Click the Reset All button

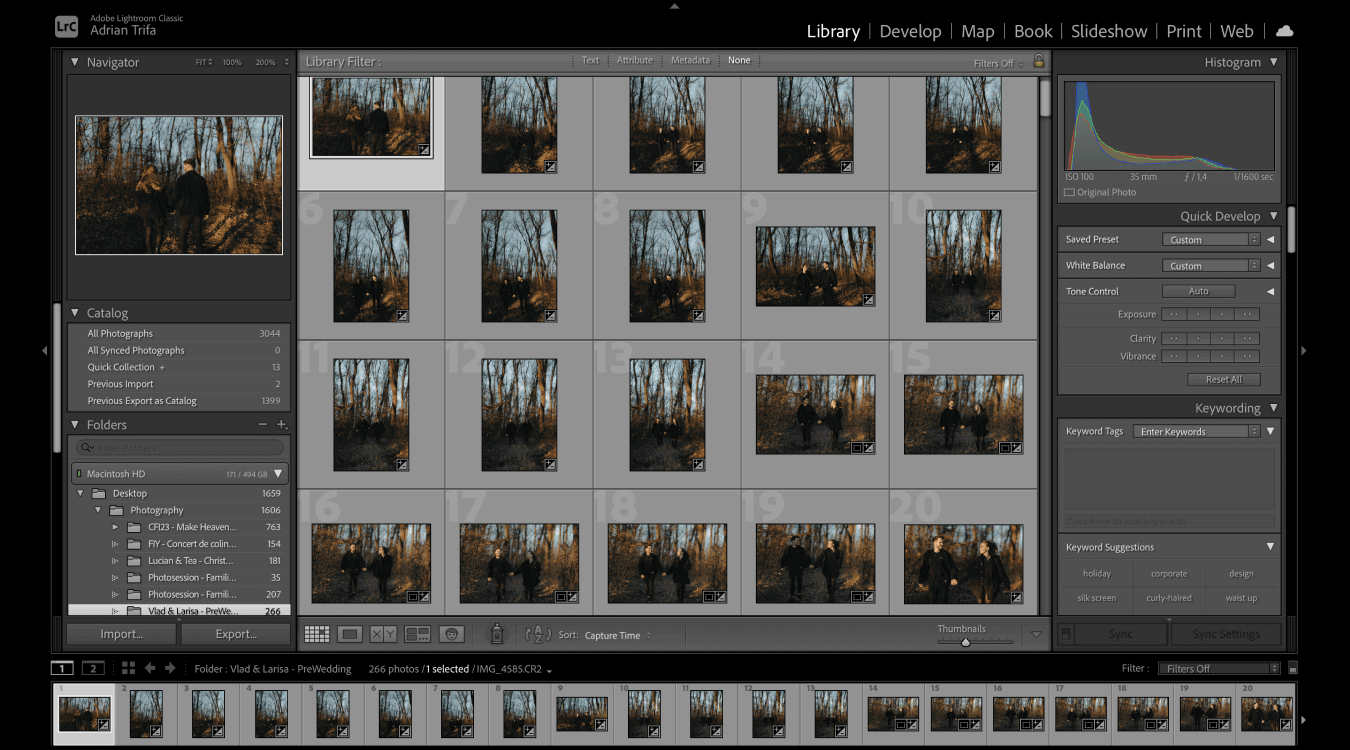point(1223,380)
